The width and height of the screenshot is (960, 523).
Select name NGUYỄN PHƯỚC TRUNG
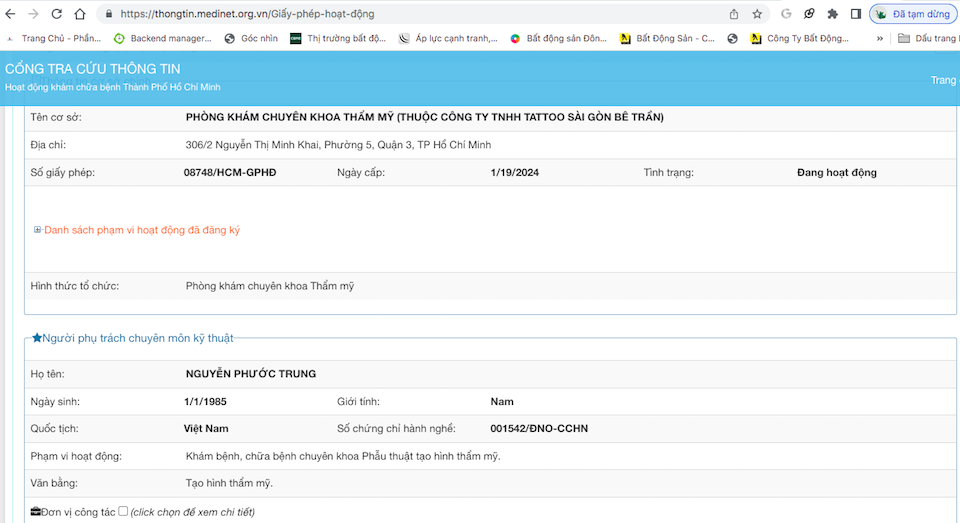click(x=251, y=374)
